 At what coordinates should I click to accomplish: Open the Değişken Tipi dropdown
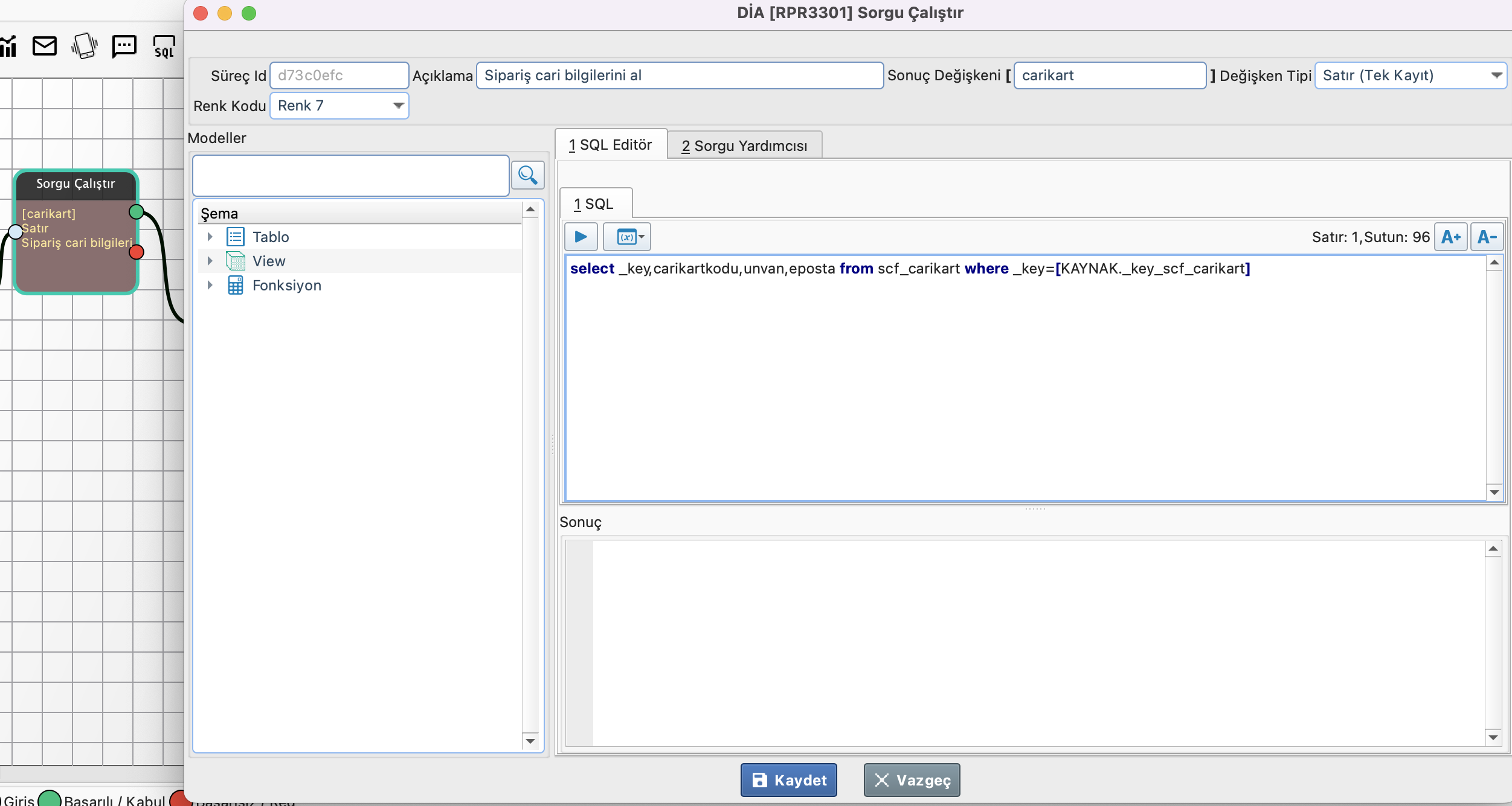[x=1496, y=75]
